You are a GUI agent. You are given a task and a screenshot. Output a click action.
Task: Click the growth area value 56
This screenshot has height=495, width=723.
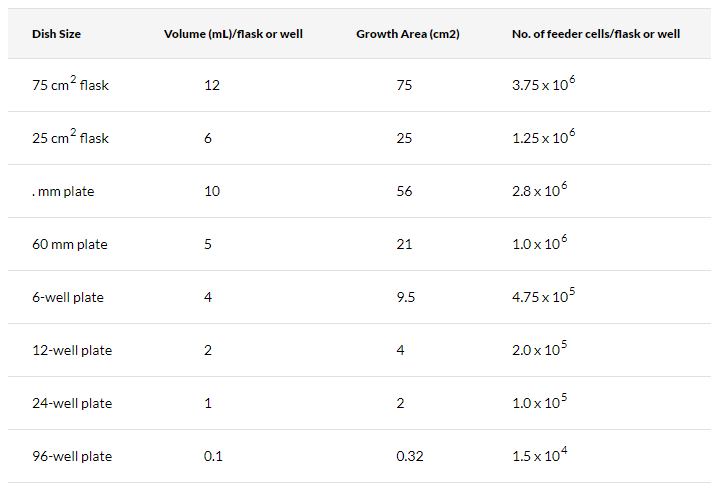click(404, 191)
